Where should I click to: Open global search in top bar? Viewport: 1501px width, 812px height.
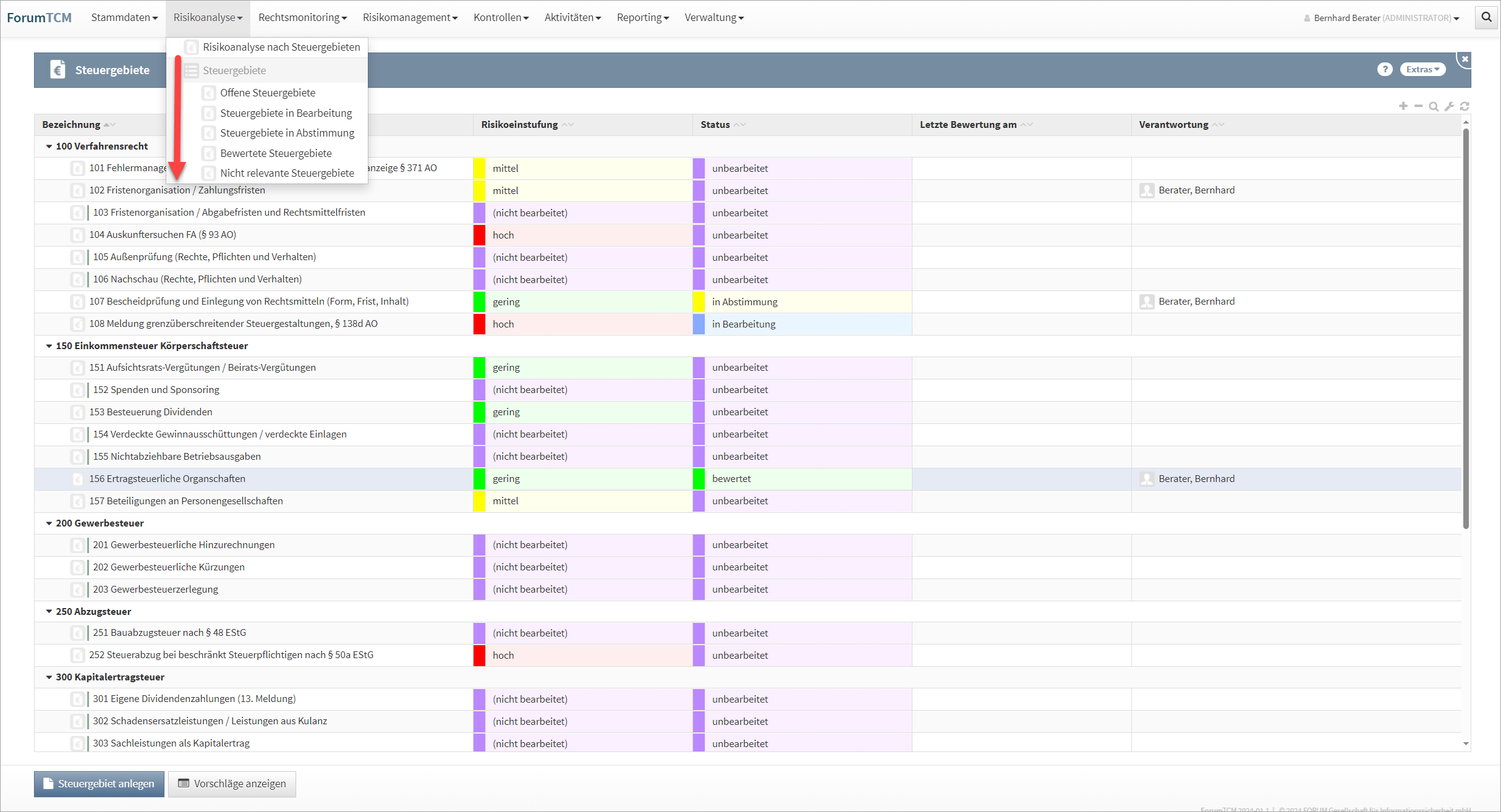[x=1486, y=17]
